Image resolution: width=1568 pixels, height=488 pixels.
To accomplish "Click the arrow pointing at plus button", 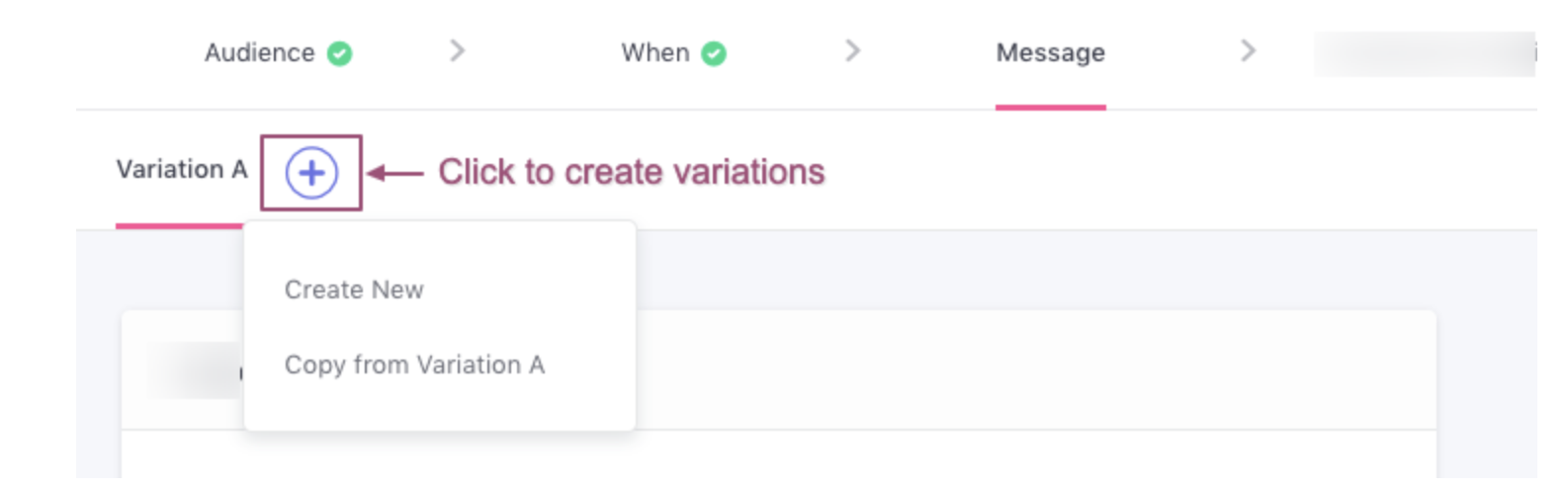I will click(x=395, y=173).
